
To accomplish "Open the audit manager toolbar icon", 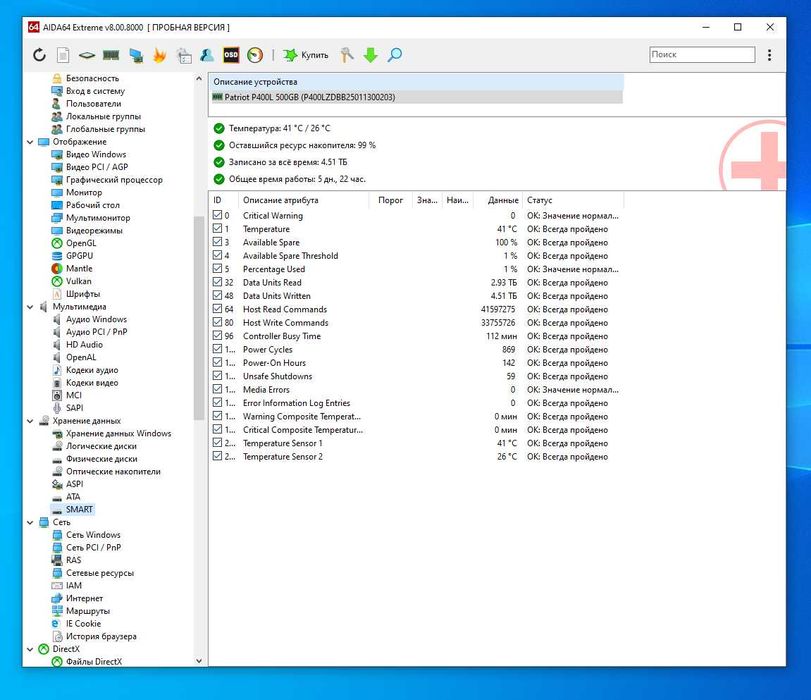I will 184,55.
